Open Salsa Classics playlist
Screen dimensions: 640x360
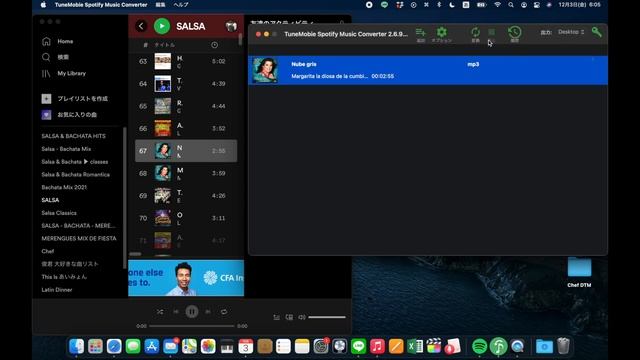[x=59, y=213]
